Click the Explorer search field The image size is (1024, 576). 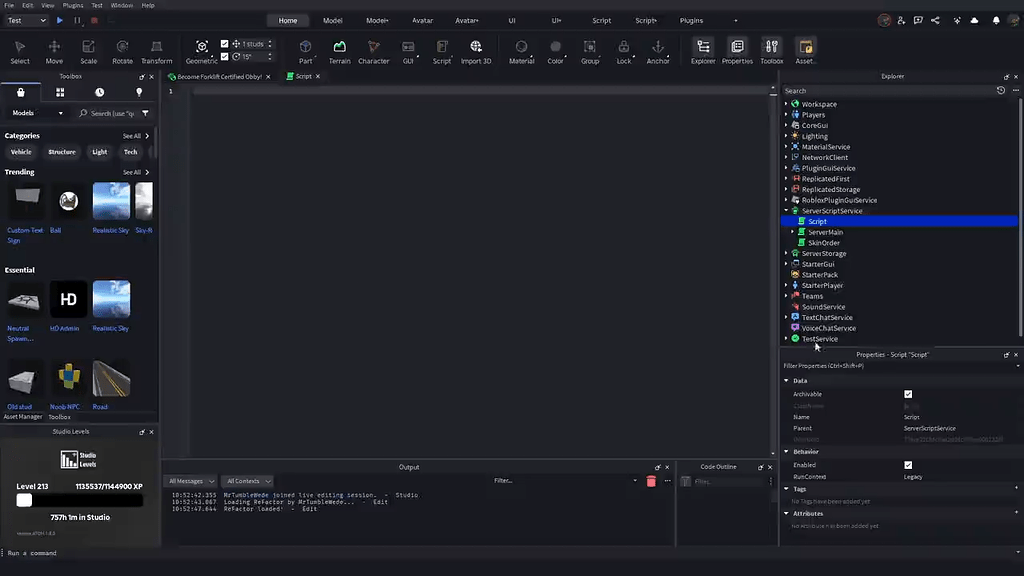888,91
